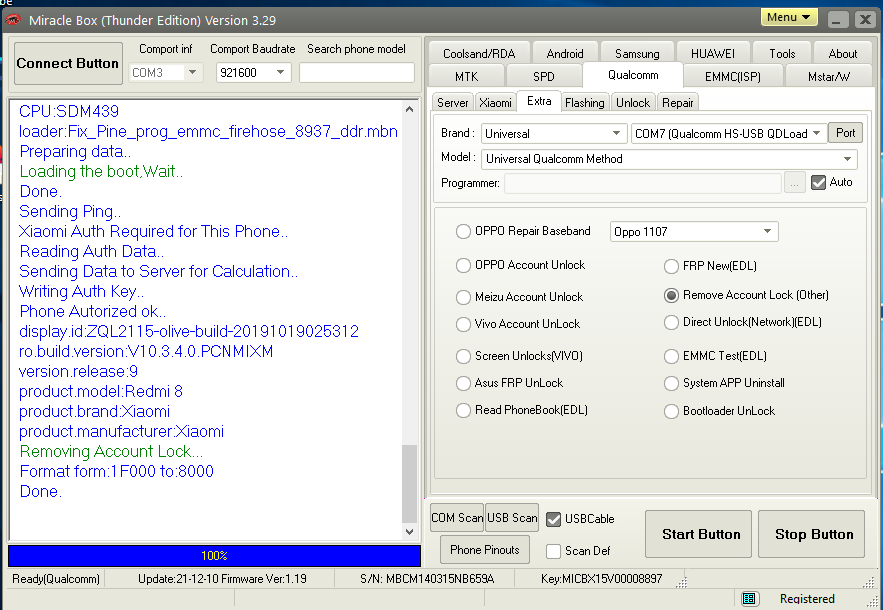Image resolution: width=883 pixels, height=610 pixels.
Task: Click the Connect Button
Action: tap(68, 63)
